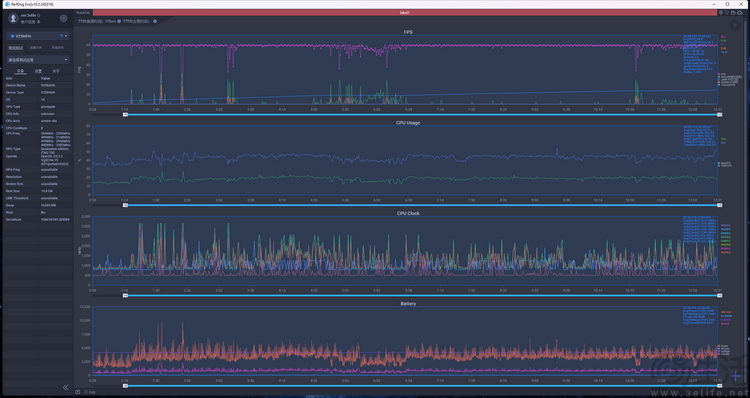Open the folder icon in the top-right toolbar
Viewport: 750px width, 398px height.
tap(733, 13)
